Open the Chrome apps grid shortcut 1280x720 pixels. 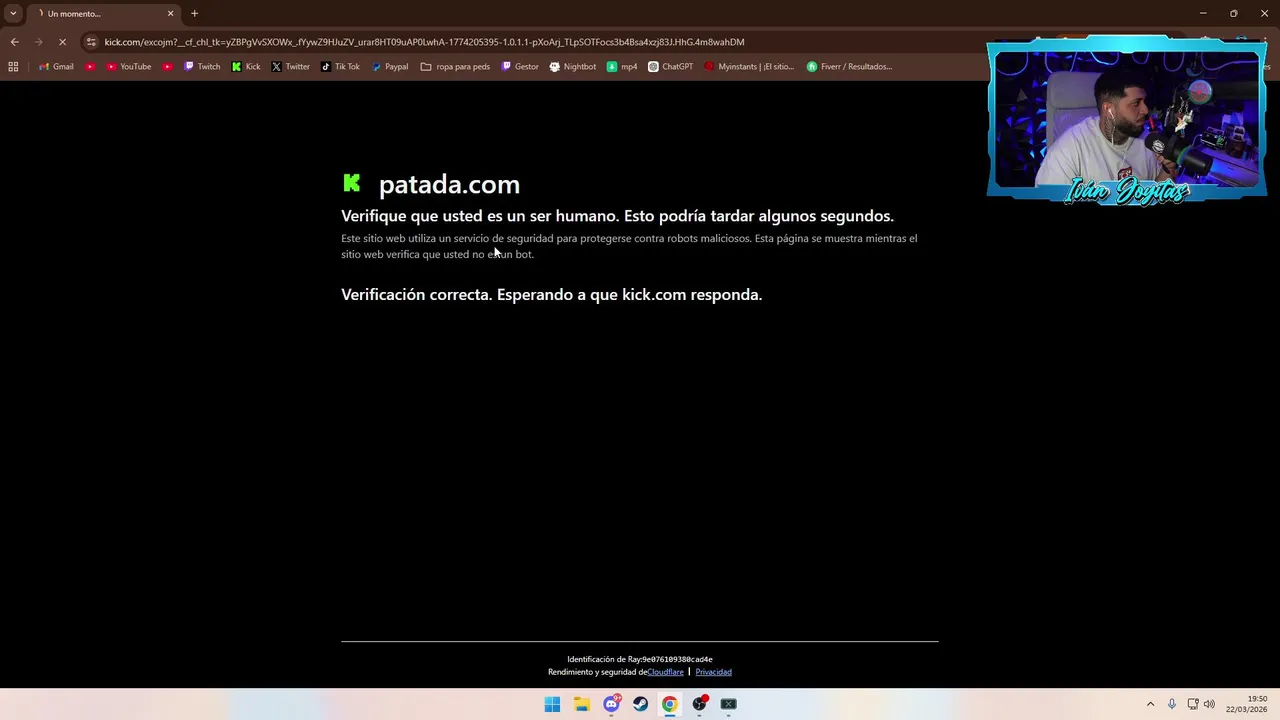[13, 67]
